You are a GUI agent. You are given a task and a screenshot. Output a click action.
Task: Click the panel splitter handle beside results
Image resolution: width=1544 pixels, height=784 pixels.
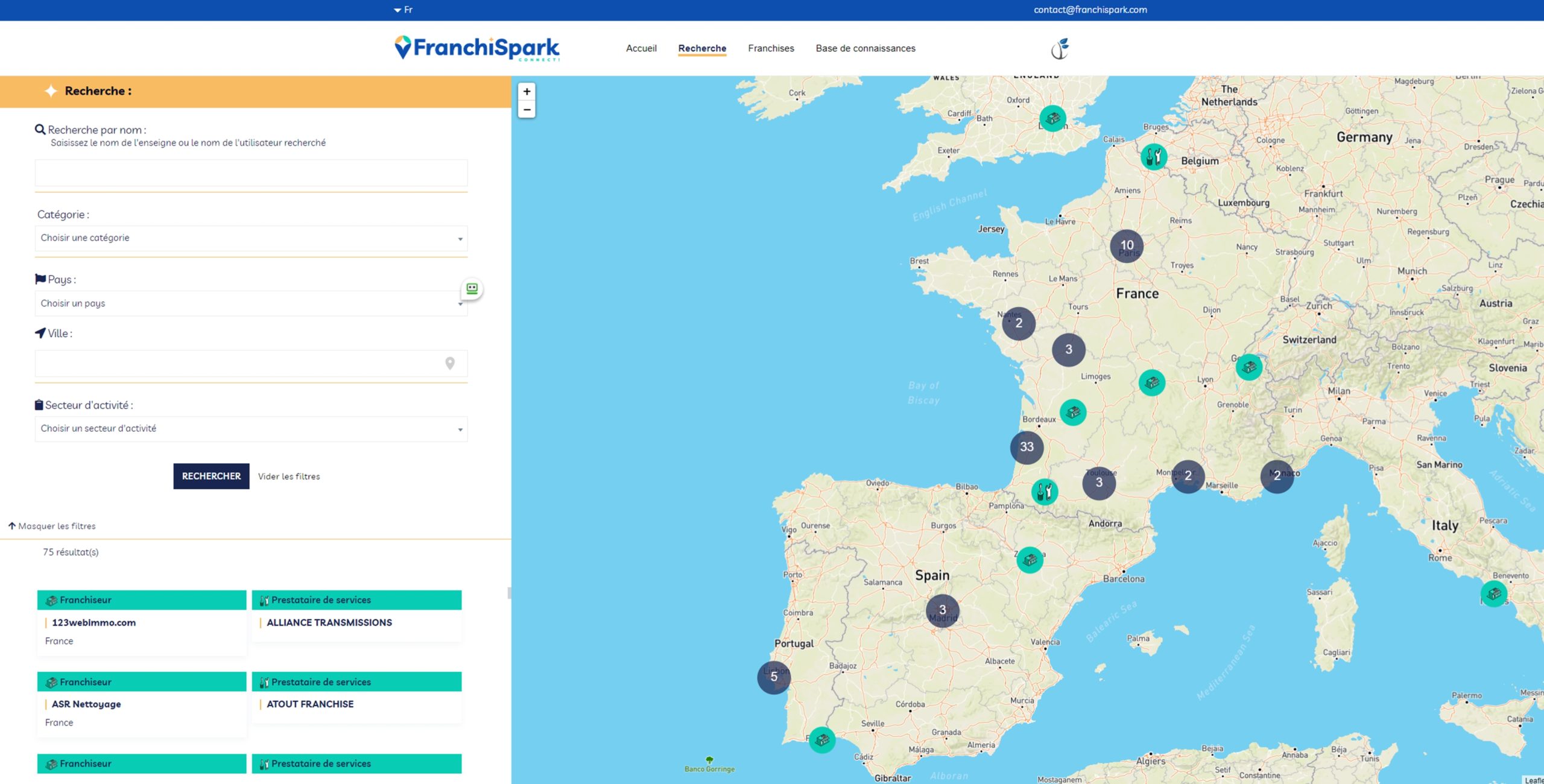pyautogui.click(x=510, y=593)
